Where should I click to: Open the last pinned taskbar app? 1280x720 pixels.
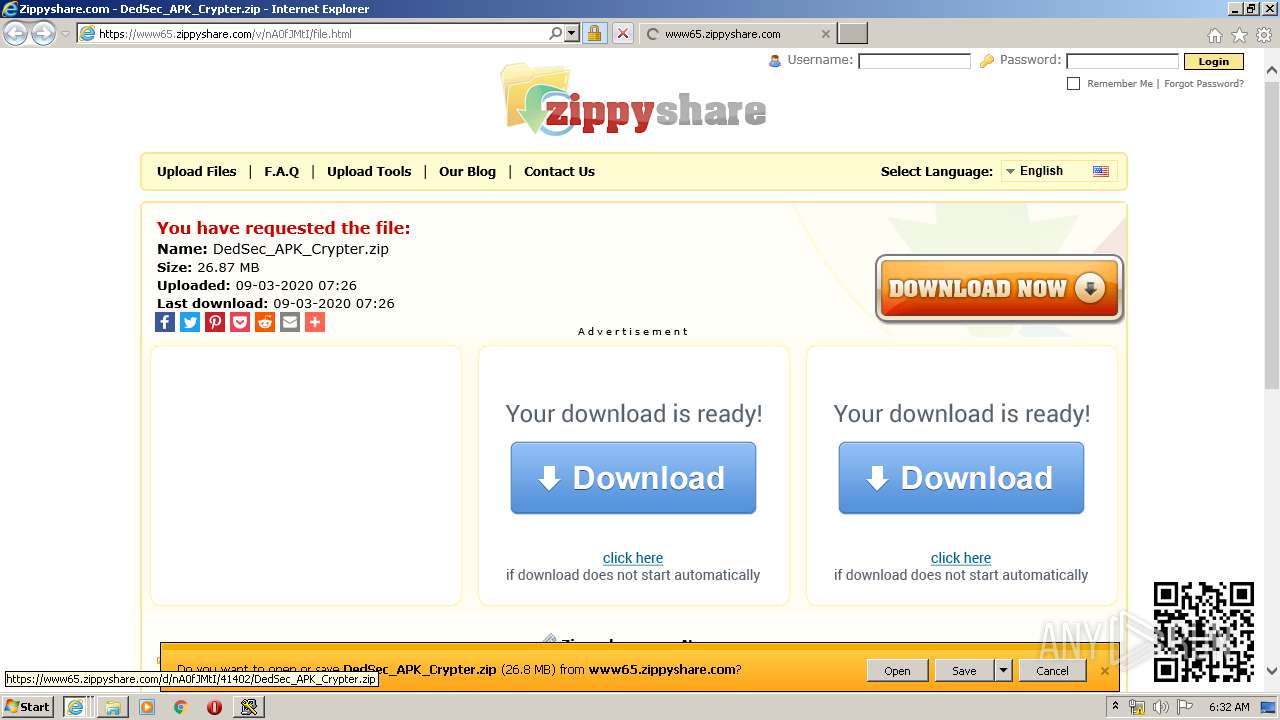249,706
